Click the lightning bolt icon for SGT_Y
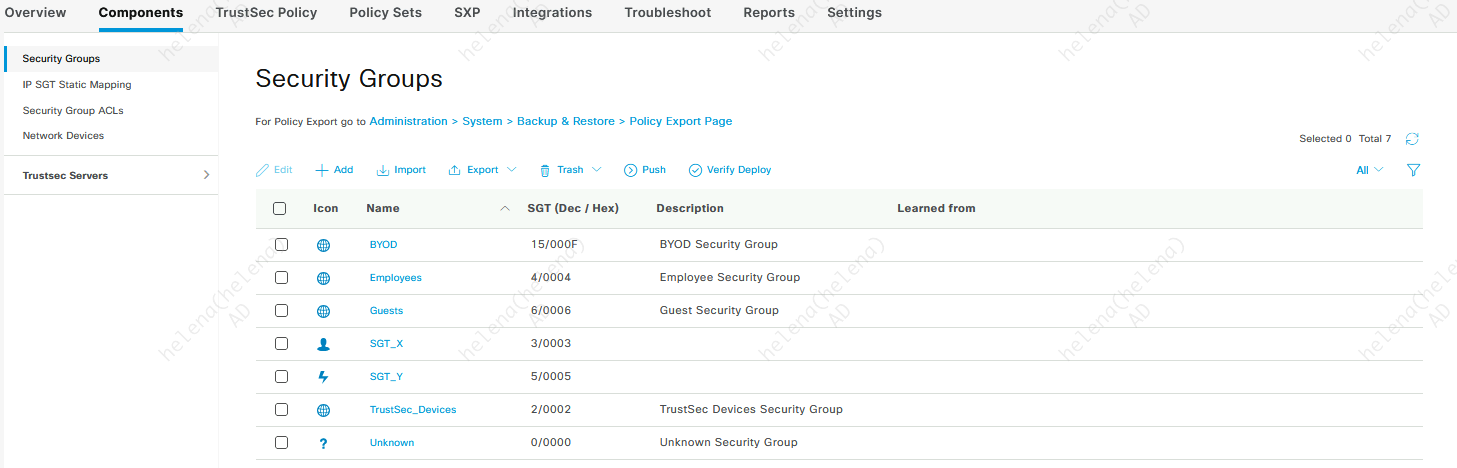The height and width of the screenshot is (468, 1457). [323, 377]
